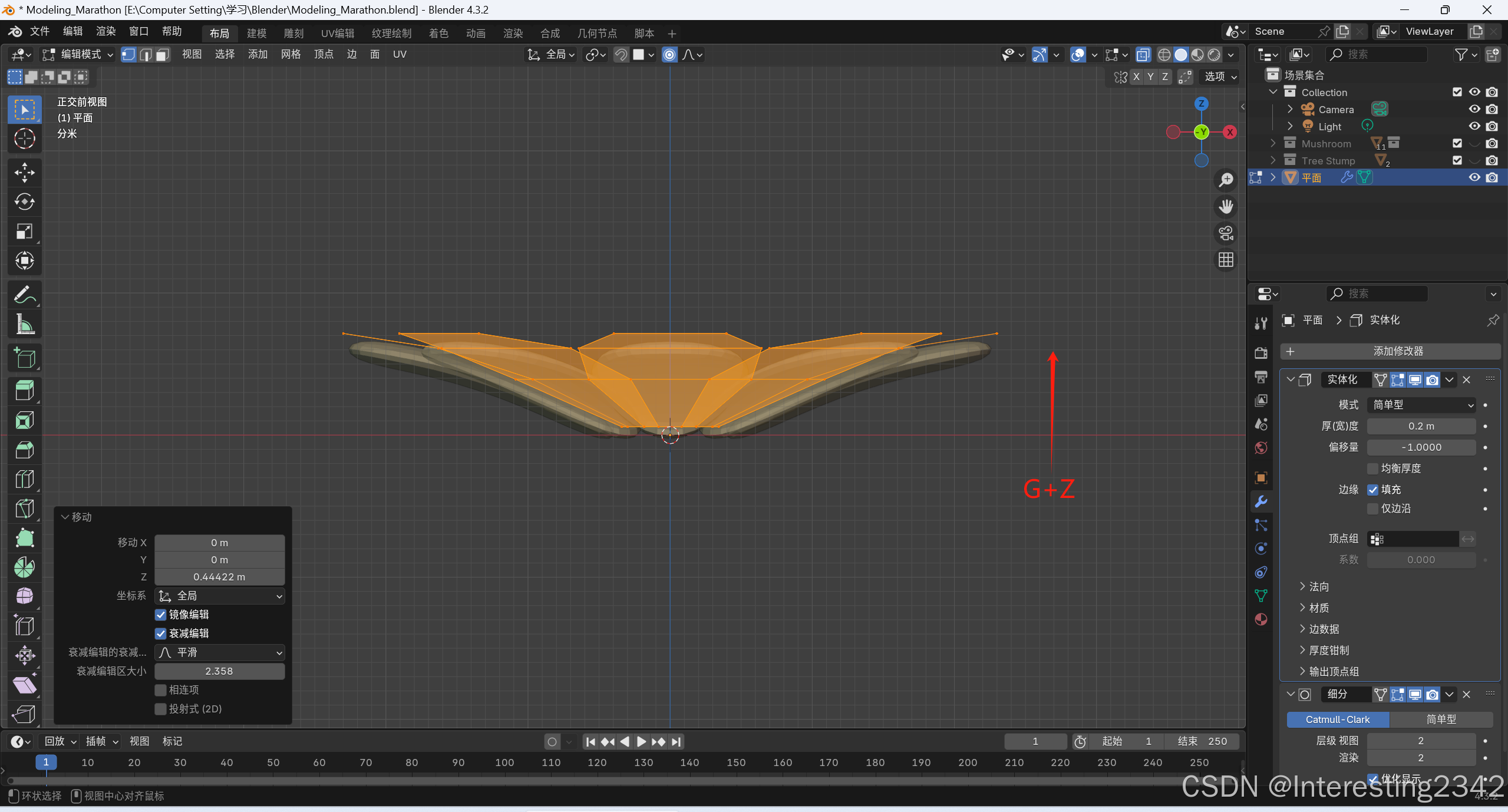Image resolution: width=1508 pixels, height=812 pixels.
Task: Enable the 均衡厚度 checkbox
Action: [x=1372, y=468]
